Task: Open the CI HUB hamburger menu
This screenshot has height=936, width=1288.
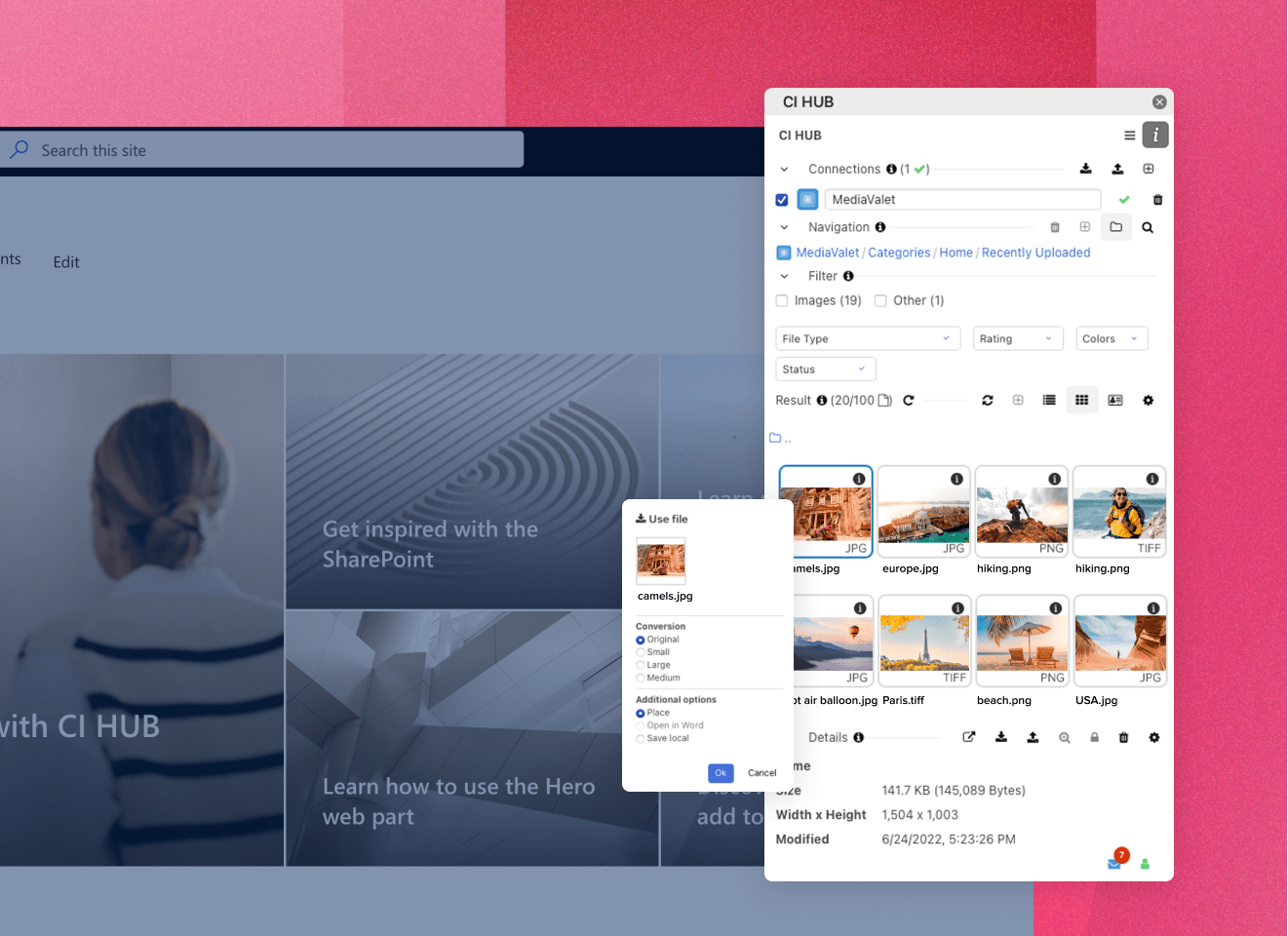Action: pyautogui.click(x=1129, y=136)
